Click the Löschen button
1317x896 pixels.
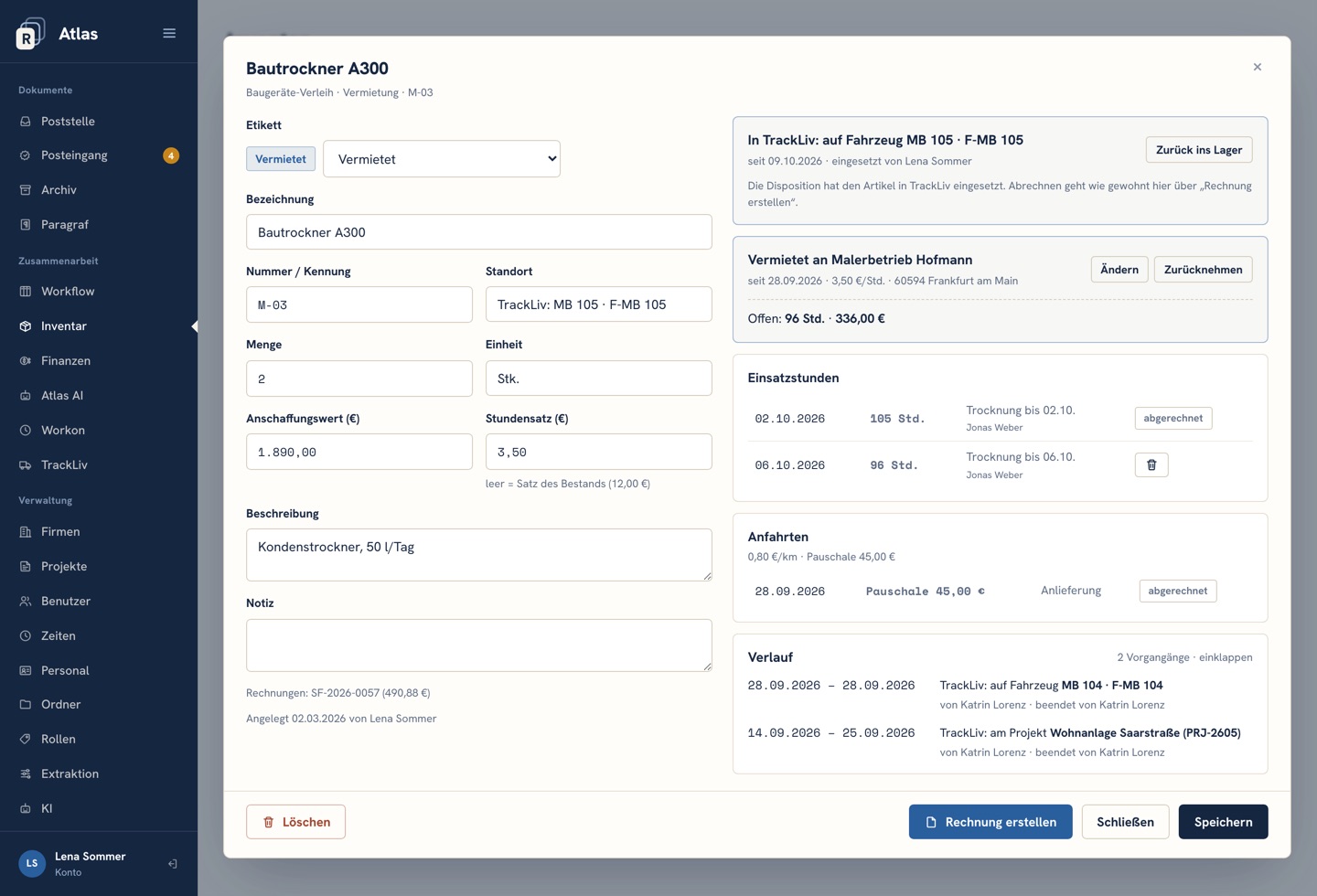[x=295, y=822]
